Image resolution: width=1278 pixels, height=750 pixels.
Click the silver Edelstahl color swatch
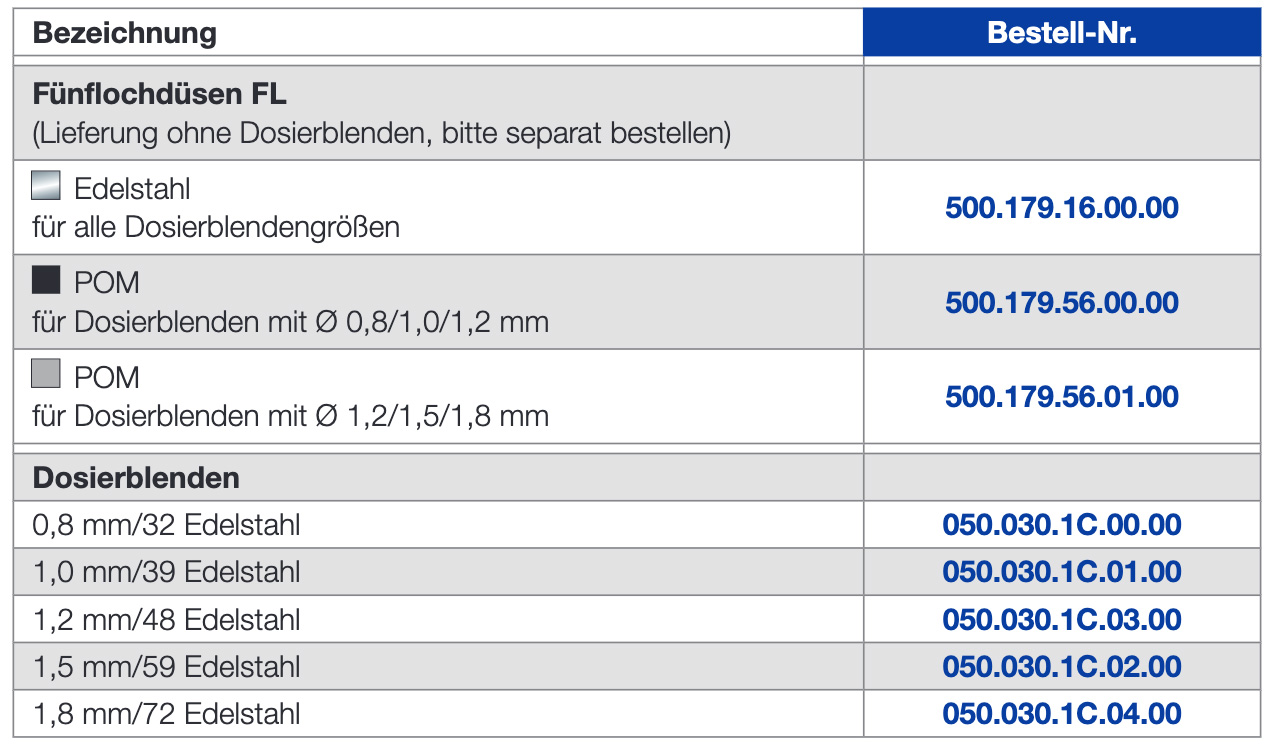point(47,186)
